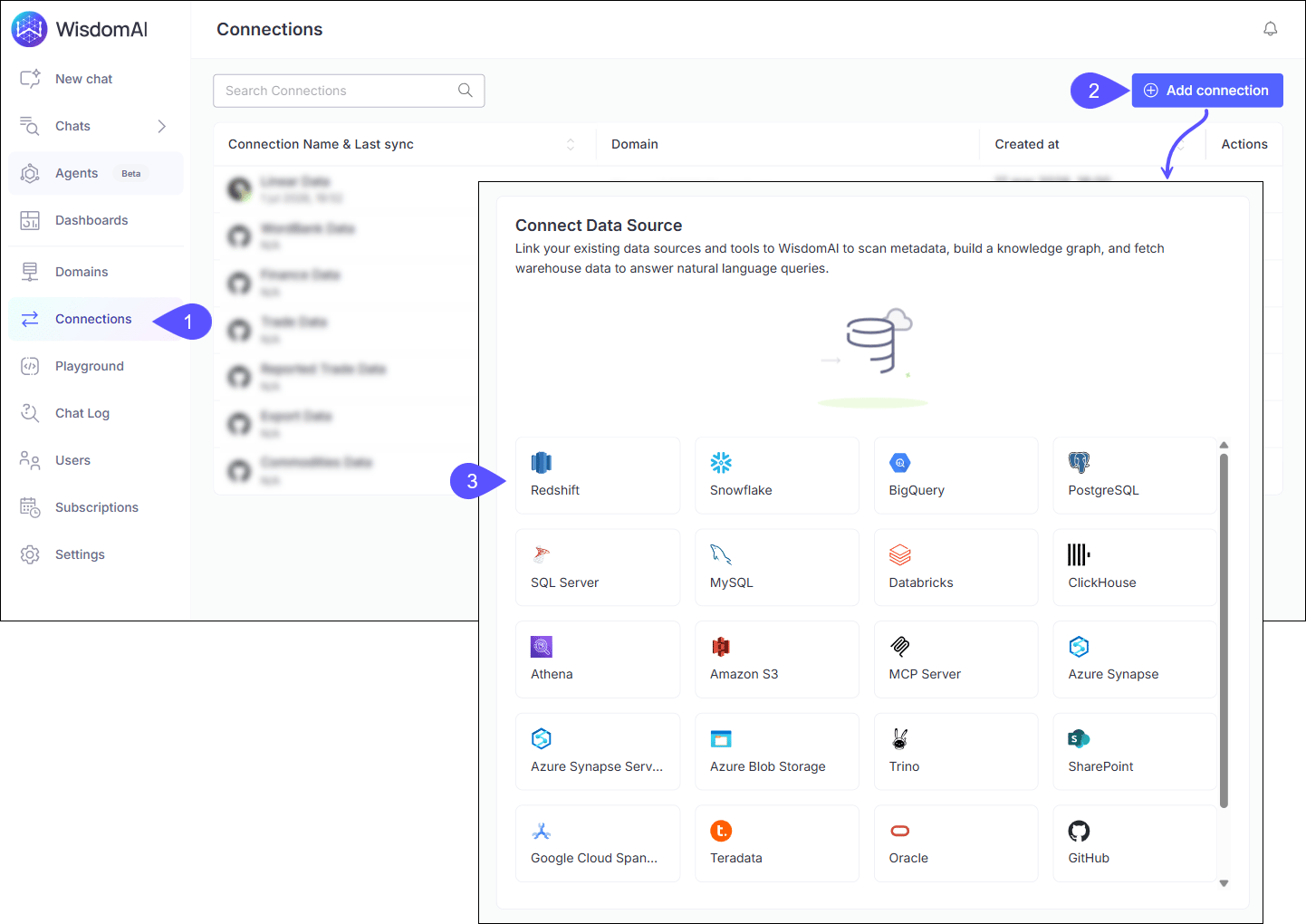The height and width of the screenshot is (924, 1306).
Task: Open Chat Log in the sidebar
Action: click(x=96, y=413)
